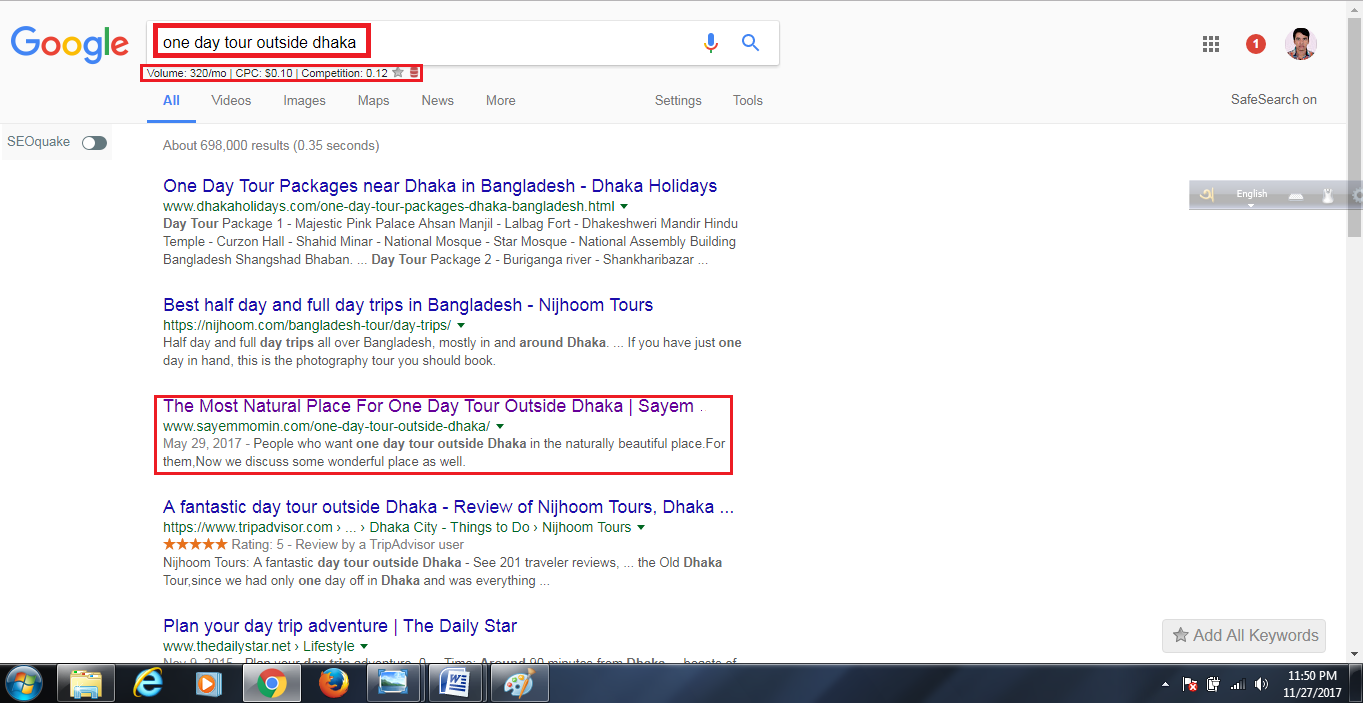Click the Show desktop strip
This screenshot has width=1363, height=703.
click(x=1355, y=684)
